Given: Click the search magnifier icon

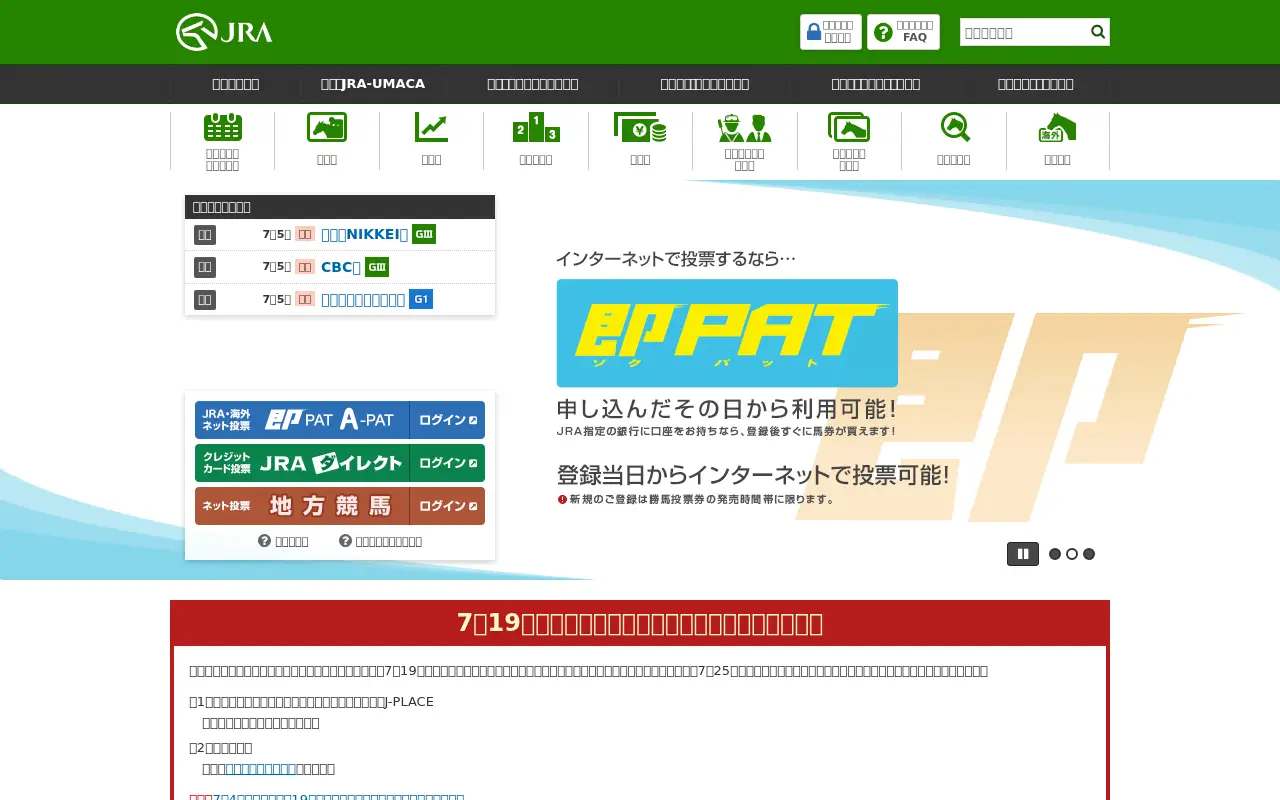Looking at the screenshot, I should point(1098,32).
